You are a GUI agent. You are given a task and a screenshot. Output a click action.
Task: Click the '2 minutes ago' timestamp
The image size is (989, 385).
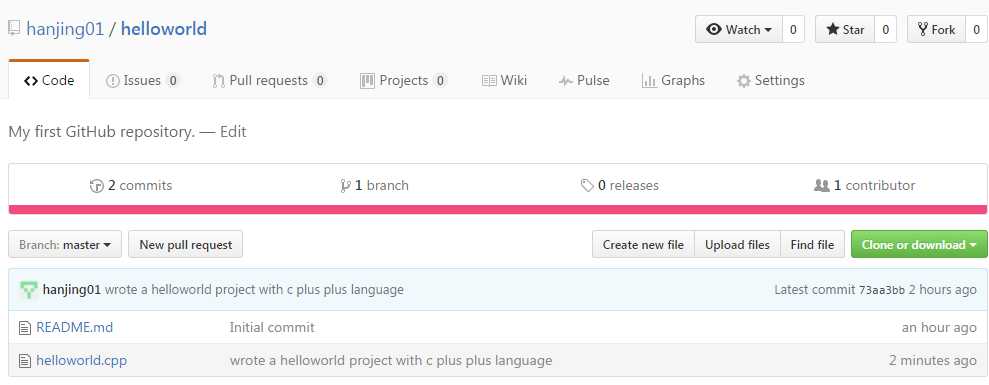[x=933, y=361]
